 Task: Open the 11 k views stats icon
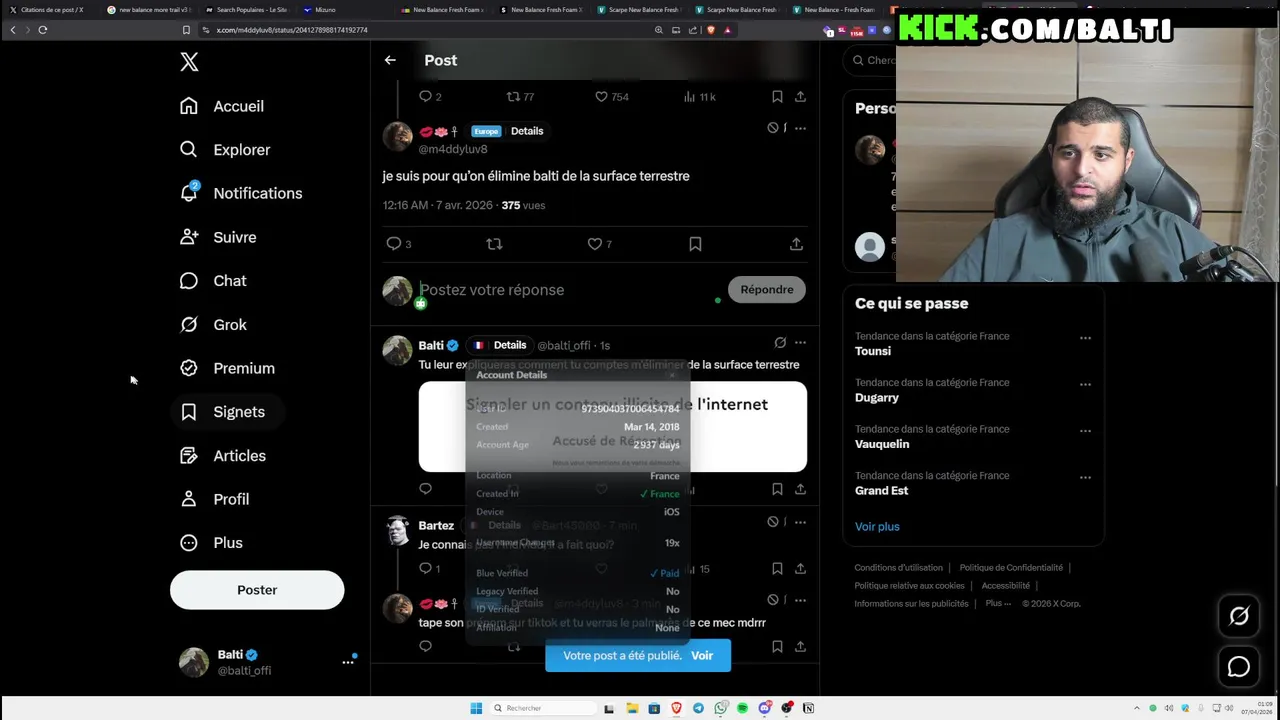pos(689,97)
